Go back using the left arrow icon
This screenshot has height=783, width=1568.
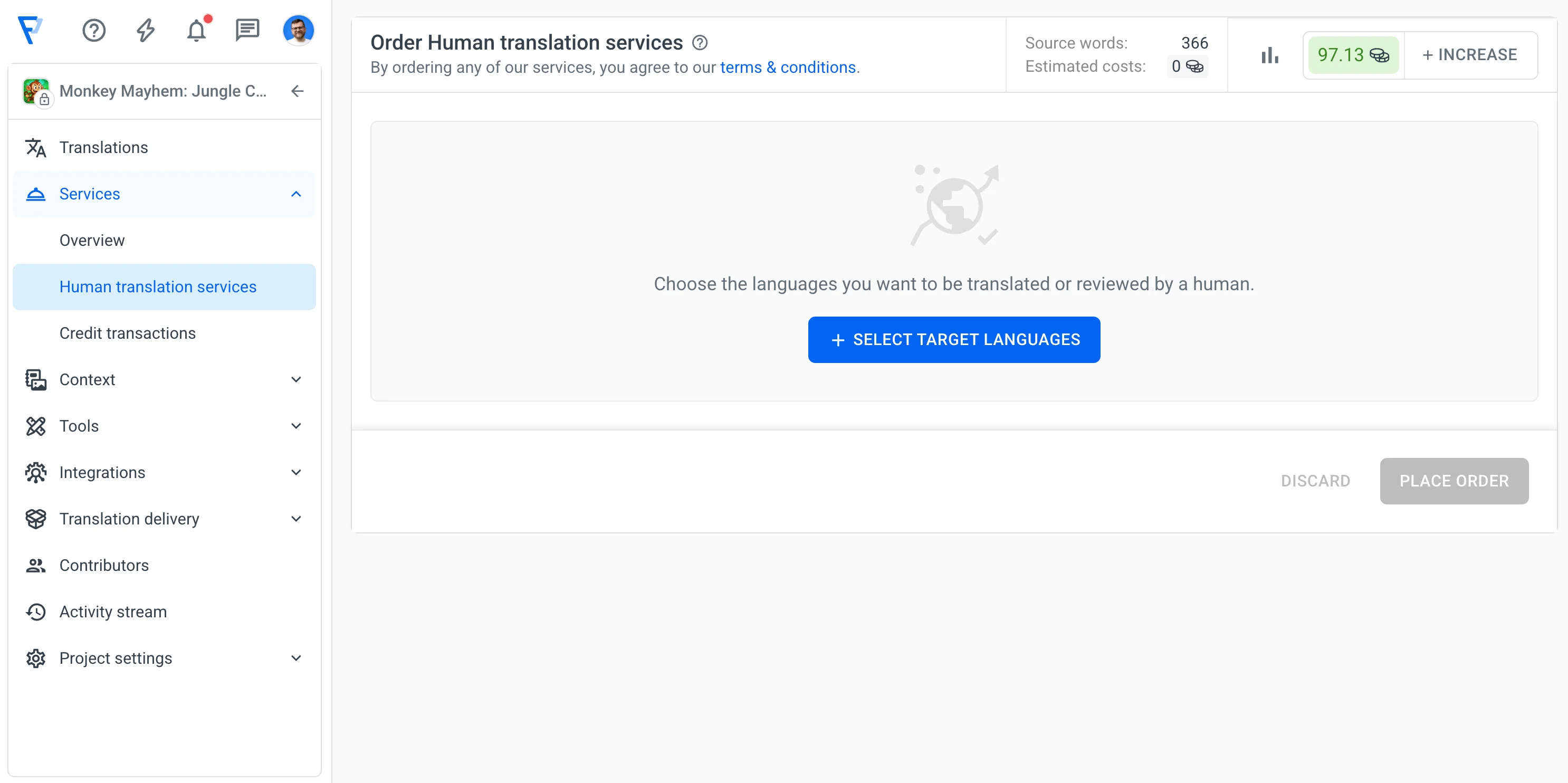(x=297, y=91)
